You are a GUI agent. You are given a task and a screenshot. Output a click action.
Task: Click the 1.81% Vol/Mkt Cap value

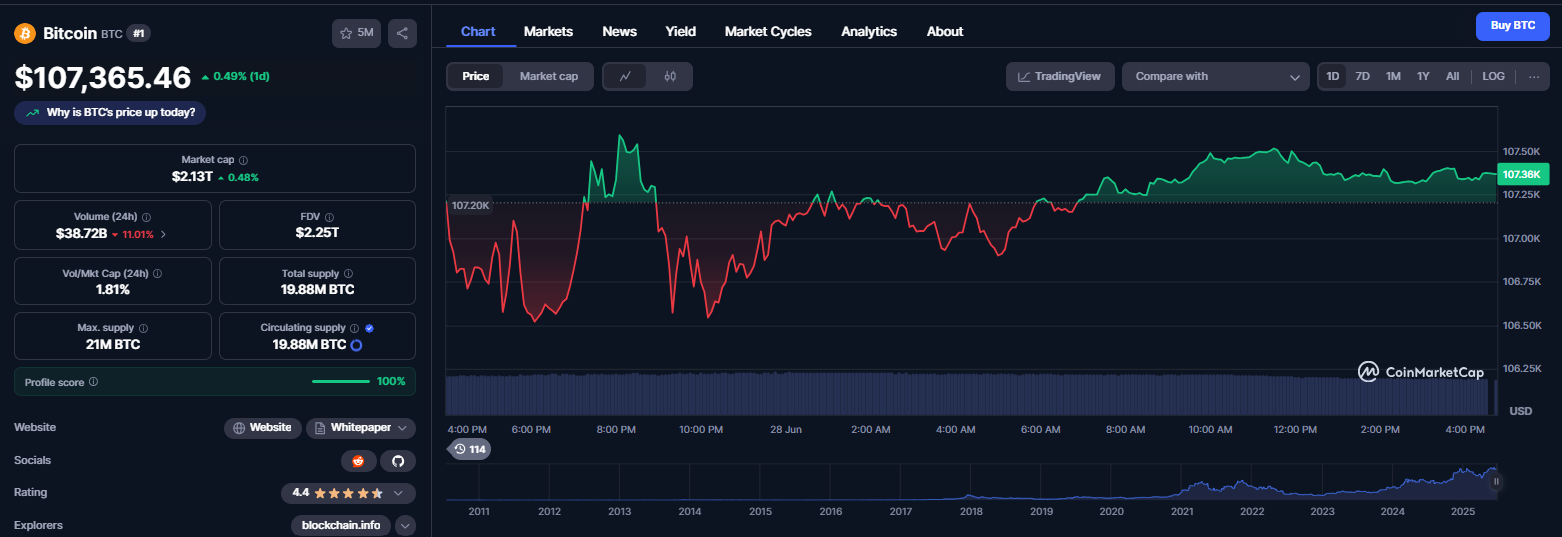(113, 290)
